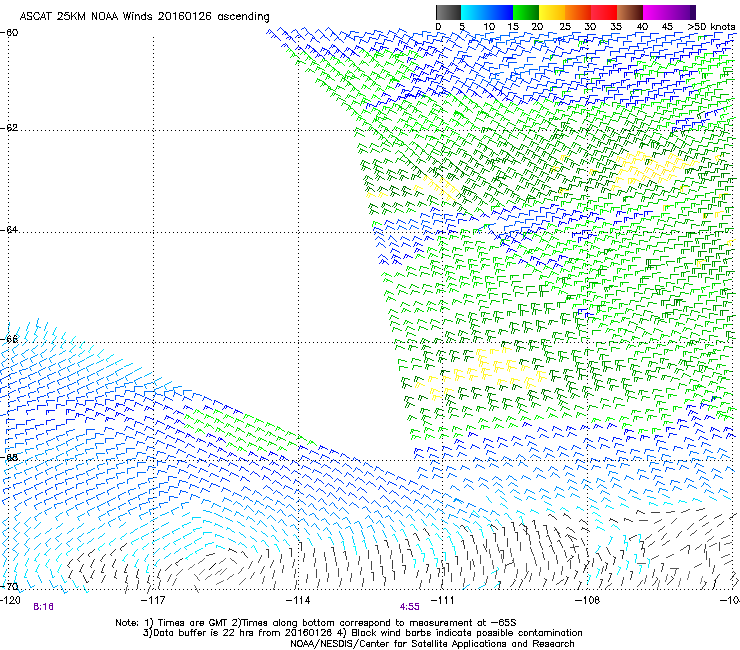Click the purple time stamp beneath the -120 label
This screenshot has height=650, width=740.
point(43,607)
